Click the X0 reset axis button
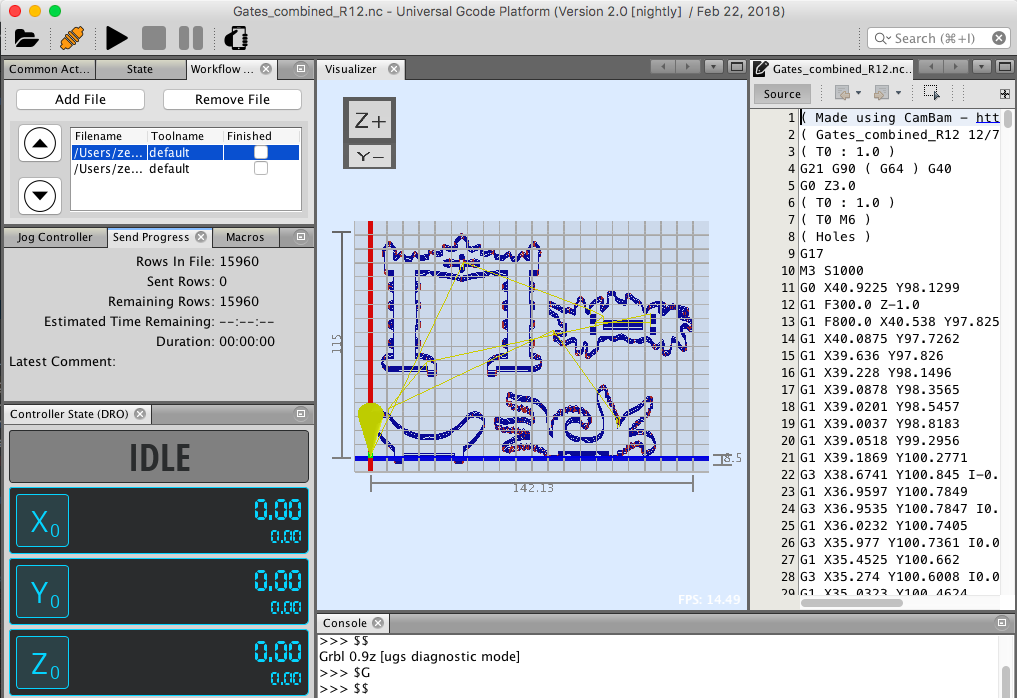 pyautogui.click(x=42, y=521)
